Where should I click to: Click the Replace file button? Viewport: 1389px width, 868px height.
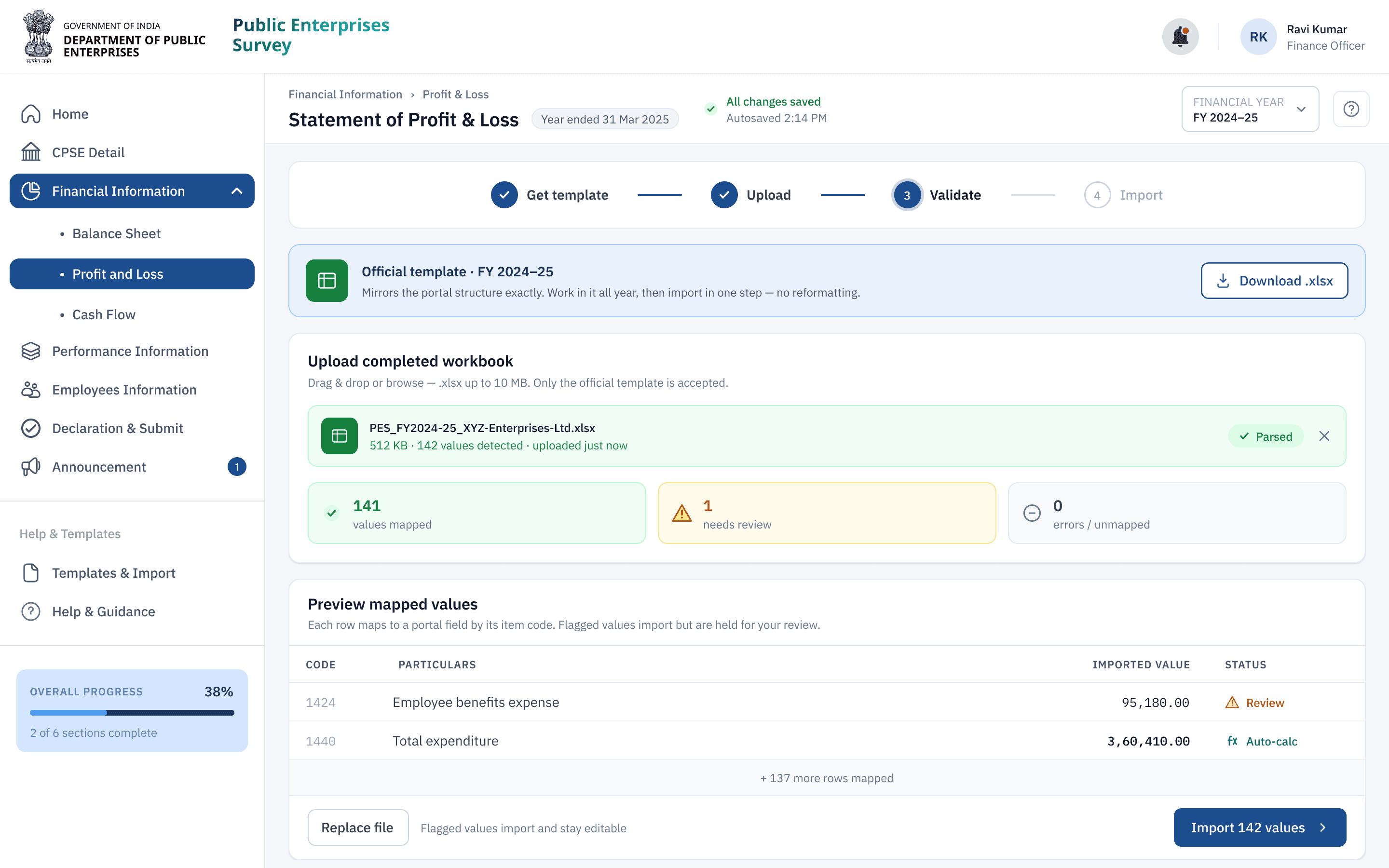pos(357,827)
